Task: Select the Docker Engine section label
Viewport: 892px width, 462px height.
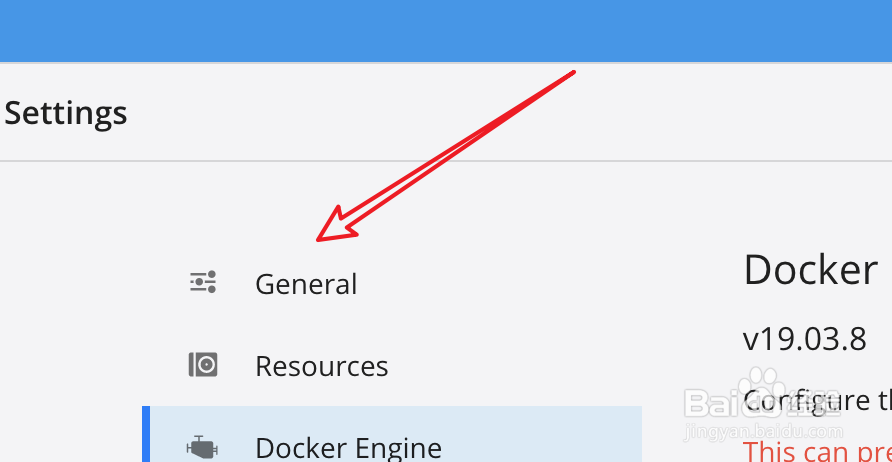Action: 348,448
